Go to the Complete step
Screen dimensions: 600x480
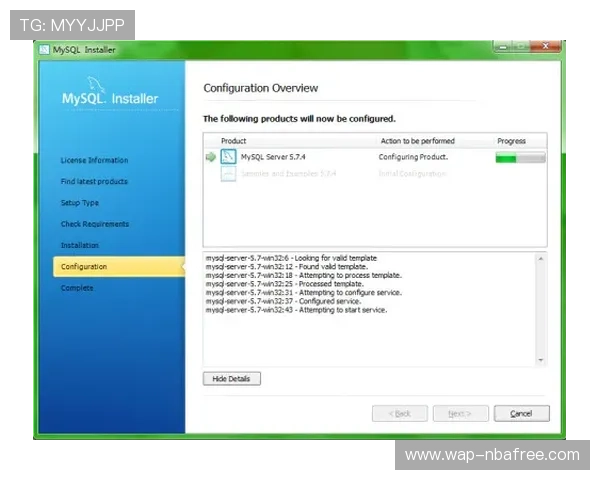(77, 288)
